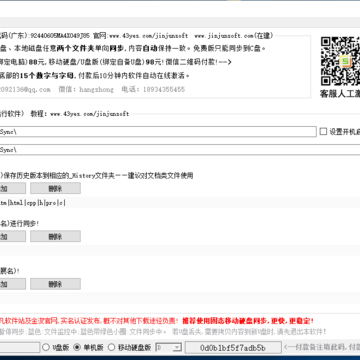Click the 客服人工 label under QR code

pos(340,94)
